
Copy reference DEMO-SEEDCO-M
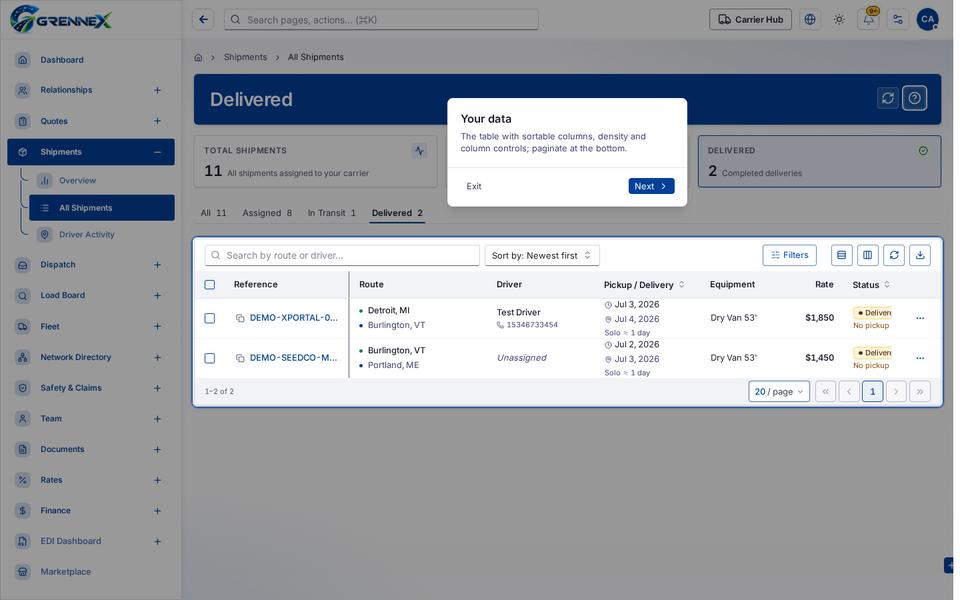tap(240, 358)
